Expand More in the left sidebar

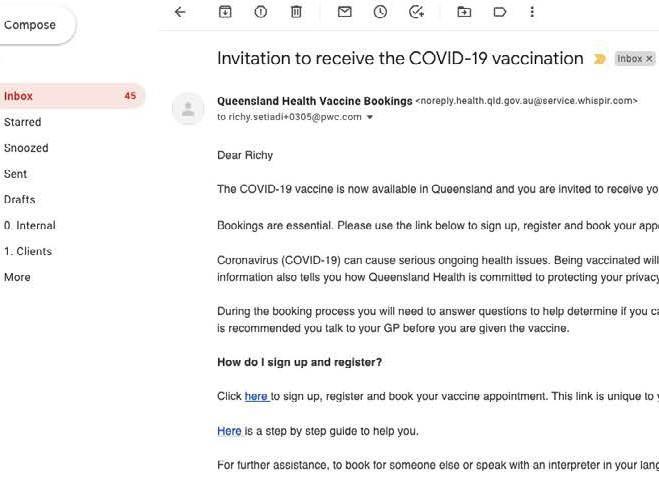[17, 277]
